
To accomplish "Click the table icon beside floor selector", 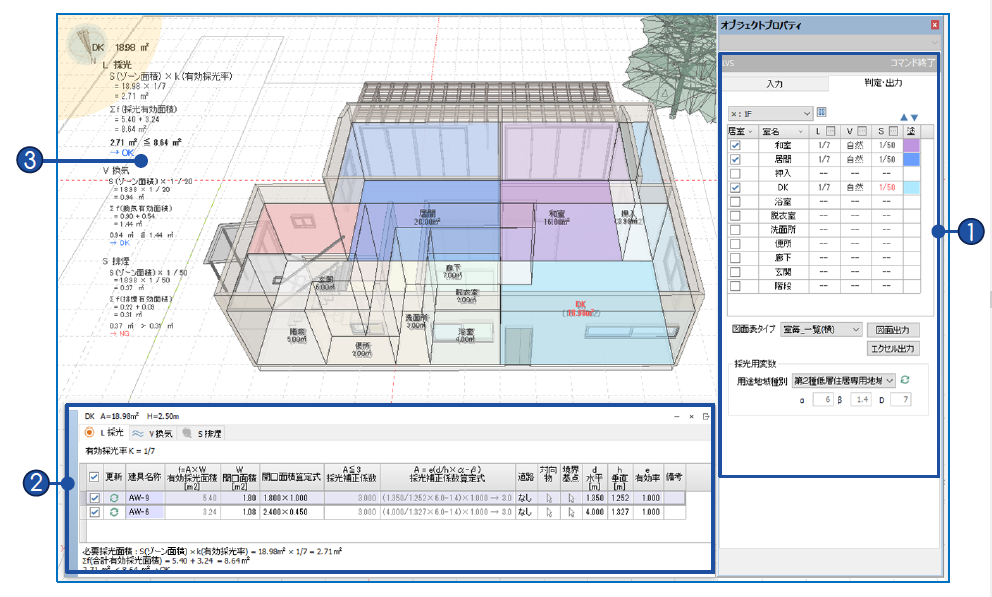I will pyautogui.click(x=823, y=112).
